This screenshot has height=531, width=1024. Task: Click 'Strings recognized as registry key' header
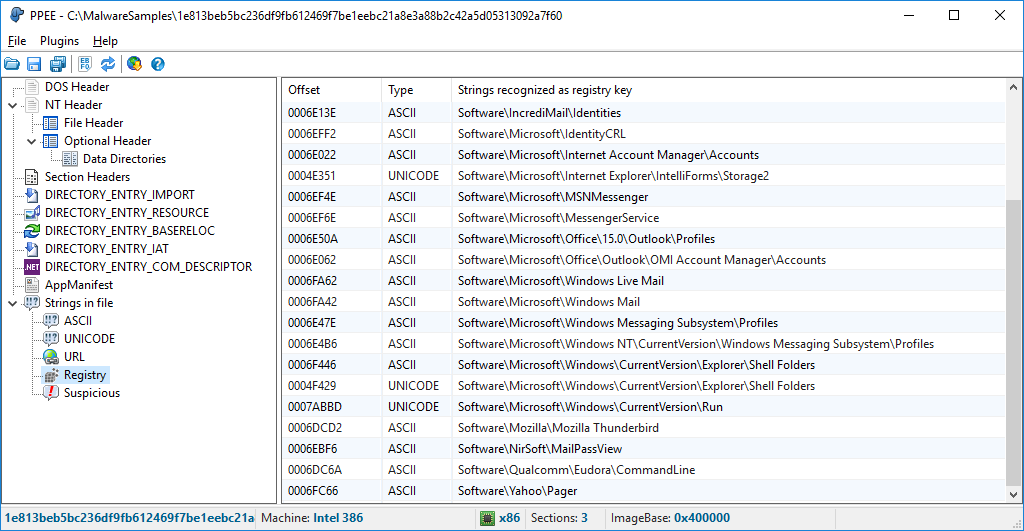(x=545, y=90)
